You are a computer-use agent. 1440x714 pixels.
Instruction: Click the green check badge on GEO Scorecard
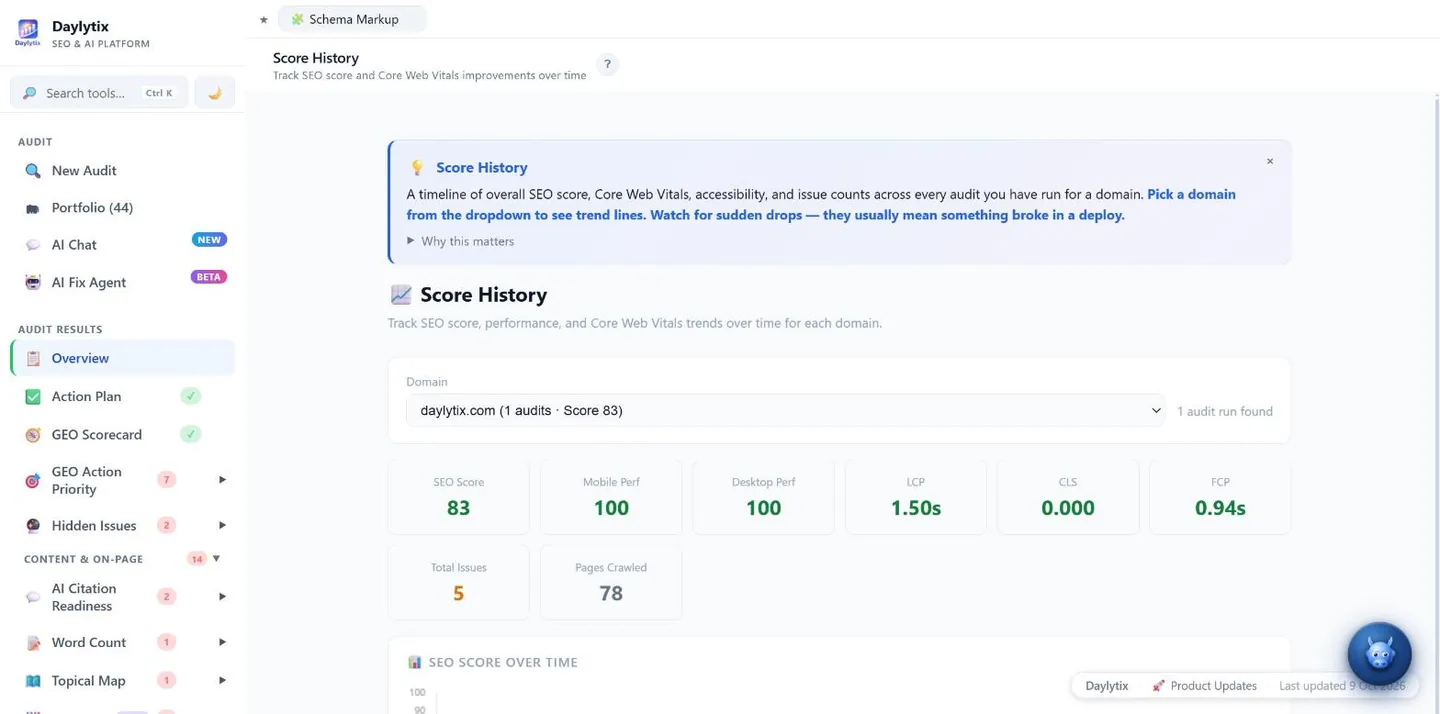point(190,434)
